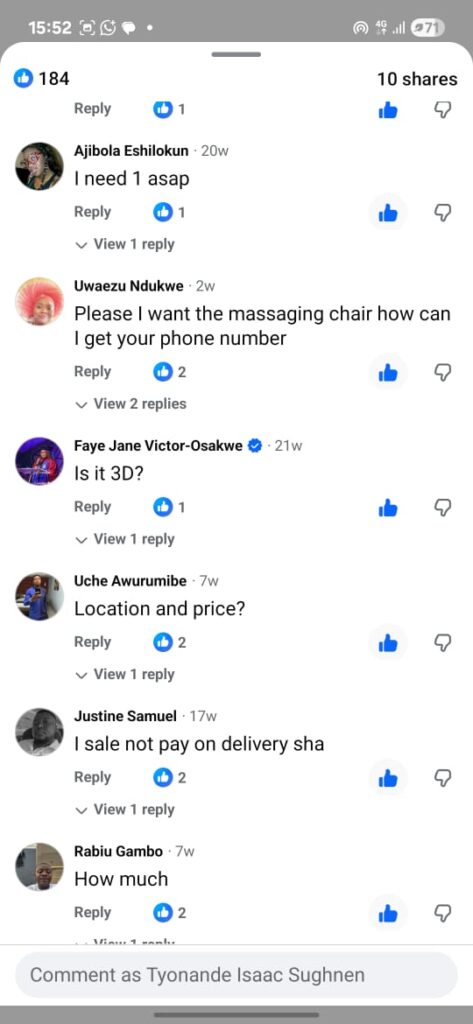The width and height of the screenshot is (473, 1024).
Task: Tap thumbs down on Faye Jane Victor-Osakwe's comment
Action: click(x=443, y=507)
